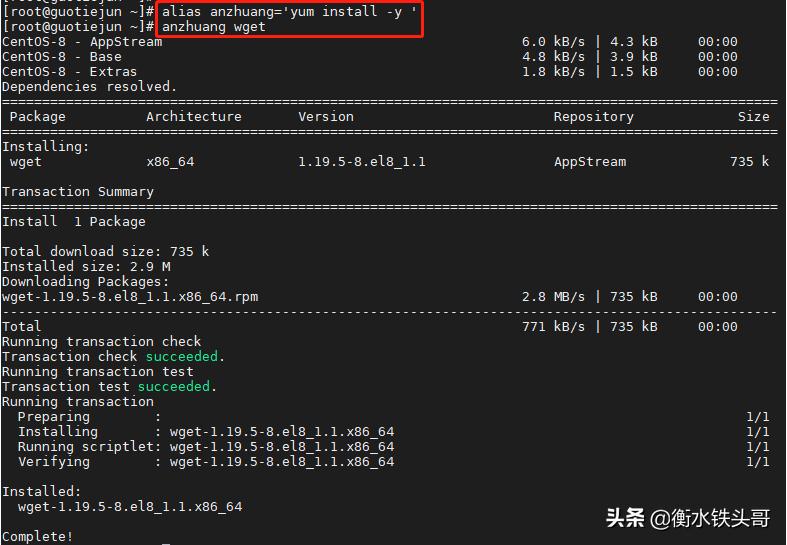
Task: Click the '735 k' size in table row
Action: [x=749, y=162]
